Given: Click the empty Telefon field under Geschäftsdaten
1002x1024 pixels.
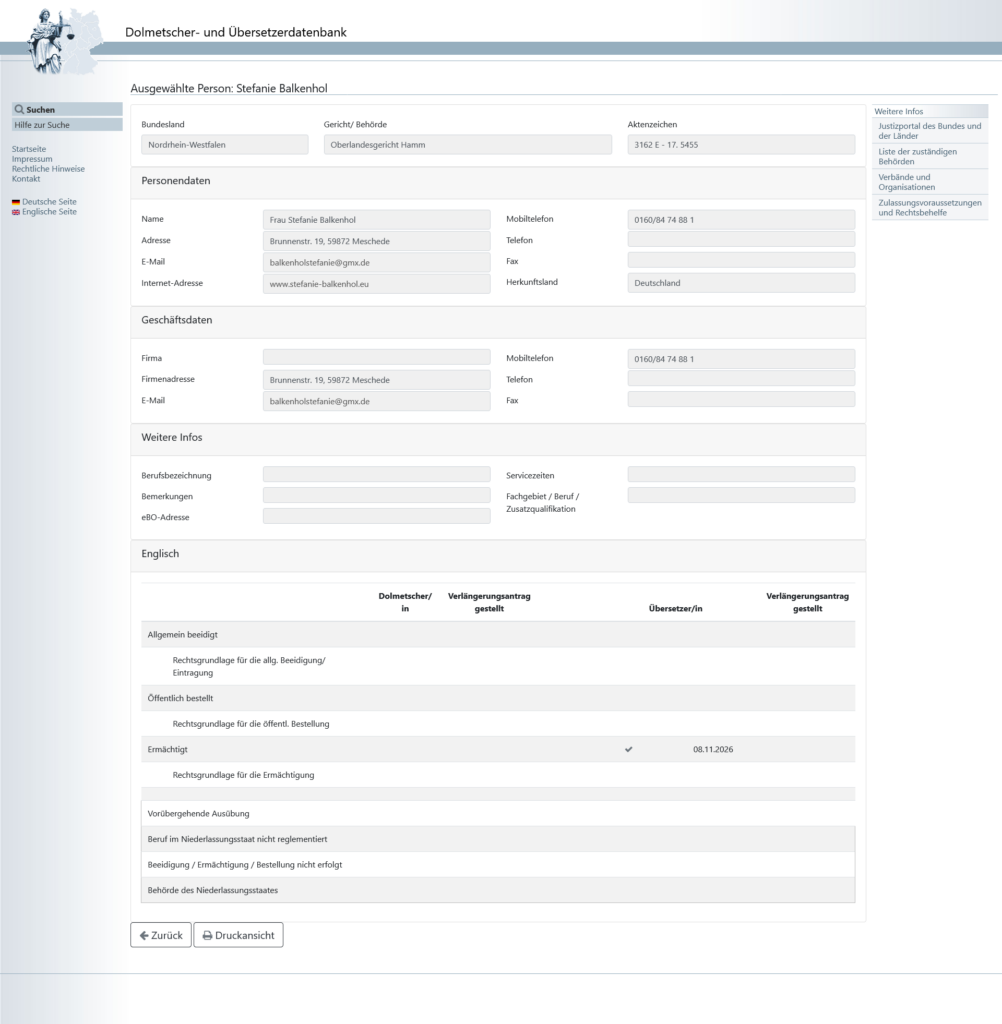Looking at the screenshot, I should point(741,378).
